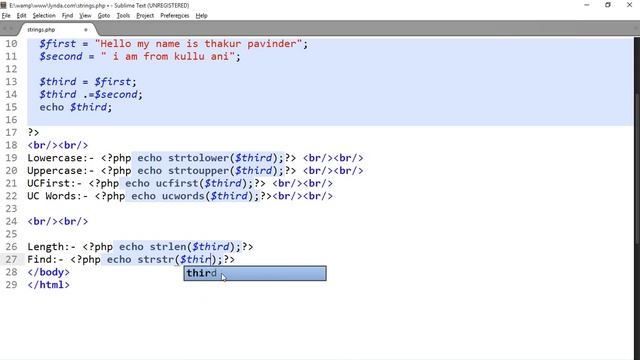The image size is (640, 360).
Task: Click line number 10 in the gutter
Action: click(x=11, y=44)
